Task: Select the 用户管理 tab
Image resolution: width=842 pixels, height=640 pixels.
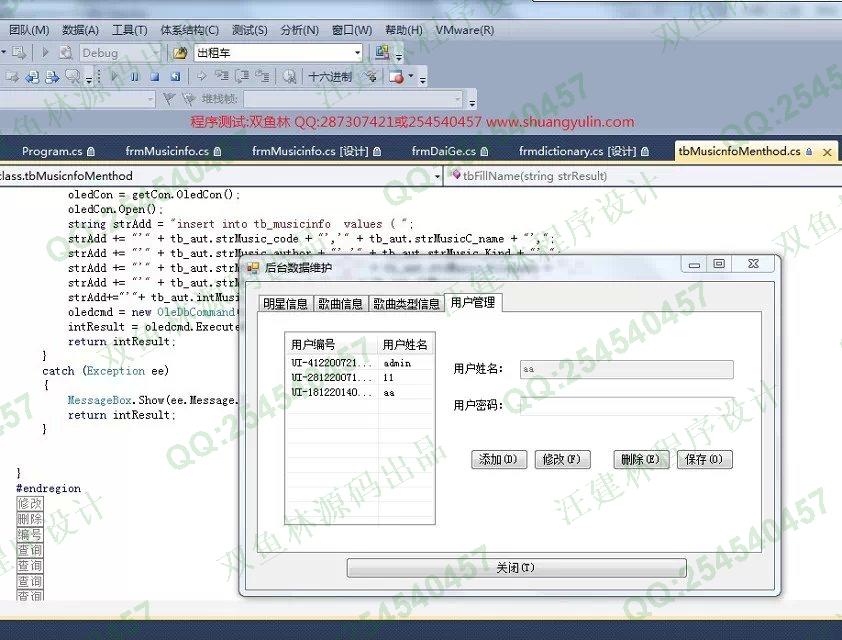Action: click(473, 302)
